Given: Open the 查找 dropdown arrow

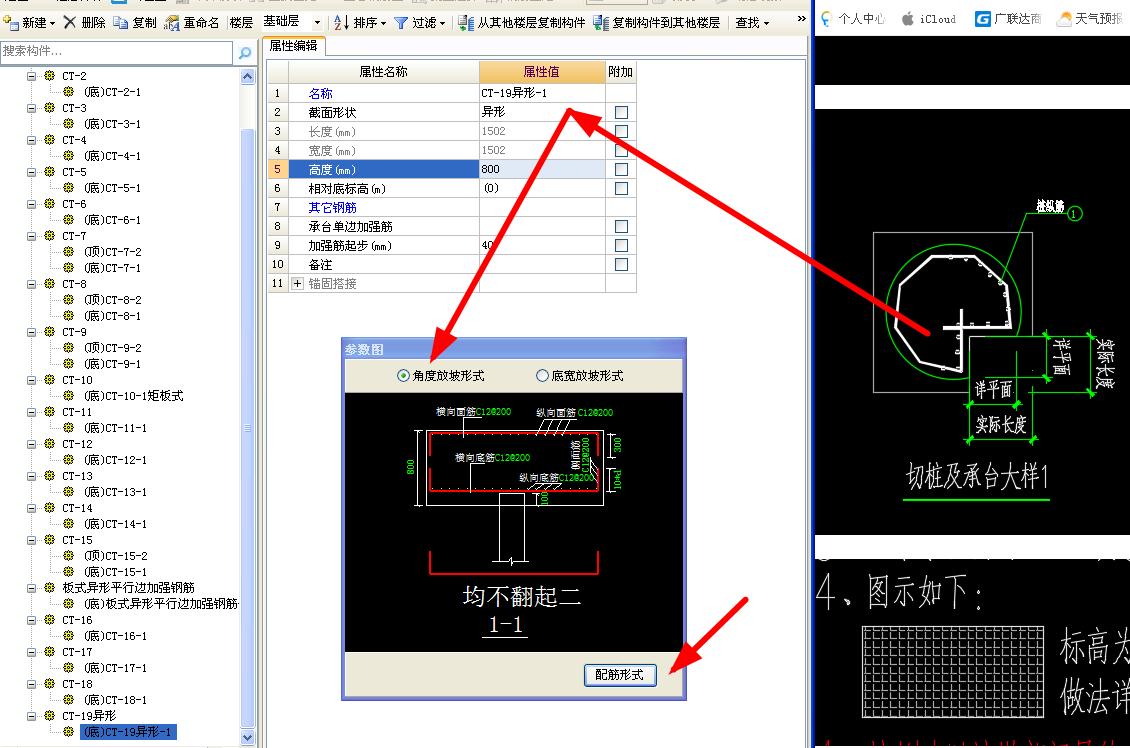Looking at the screenshot, I should [x=766, y=24].
